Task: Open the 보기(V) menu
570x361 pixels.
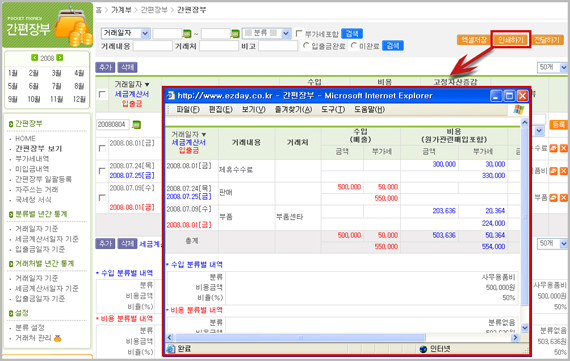Action: coord(253,109)
